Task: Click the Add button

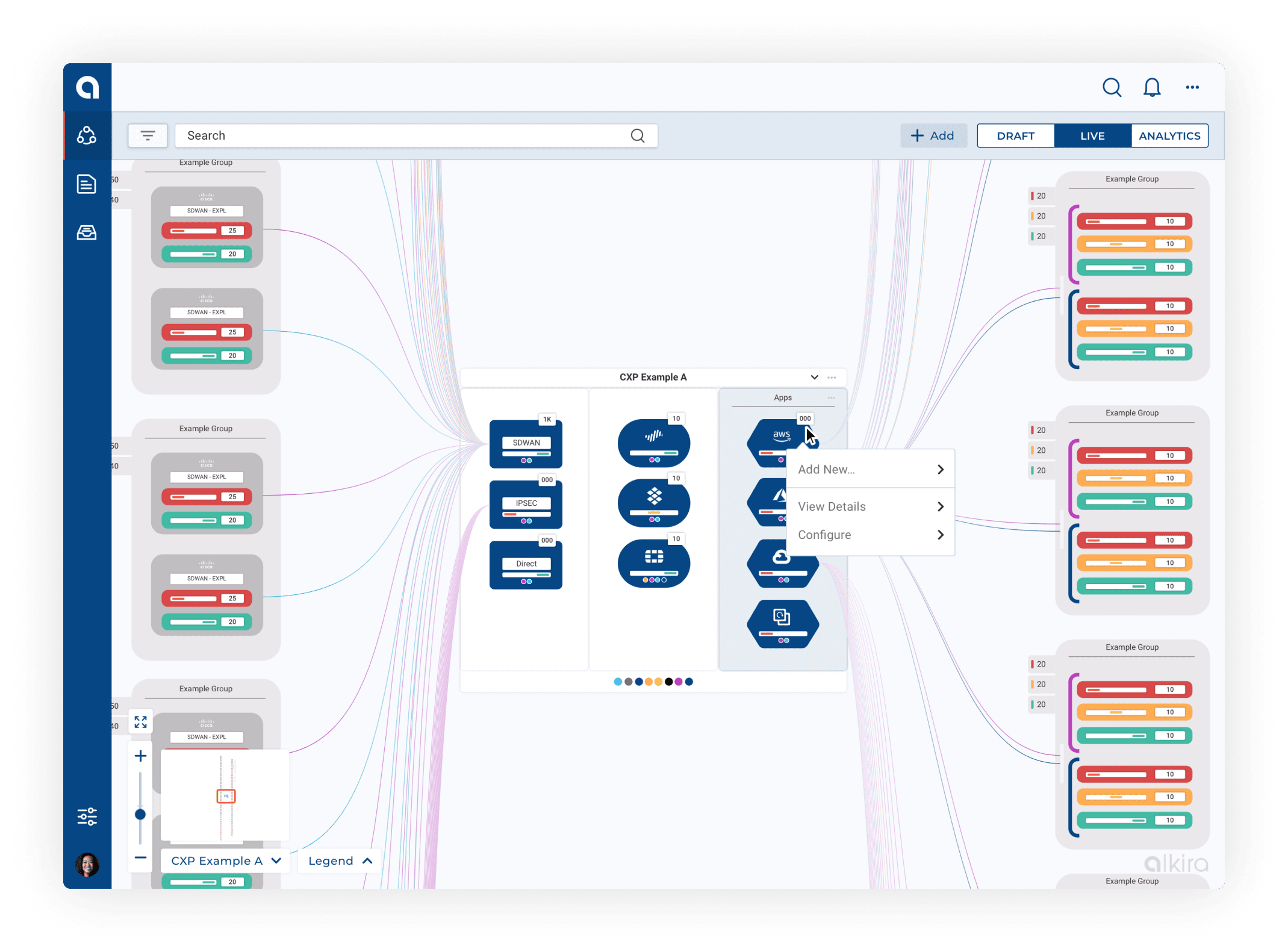Action: pos(933,135)
